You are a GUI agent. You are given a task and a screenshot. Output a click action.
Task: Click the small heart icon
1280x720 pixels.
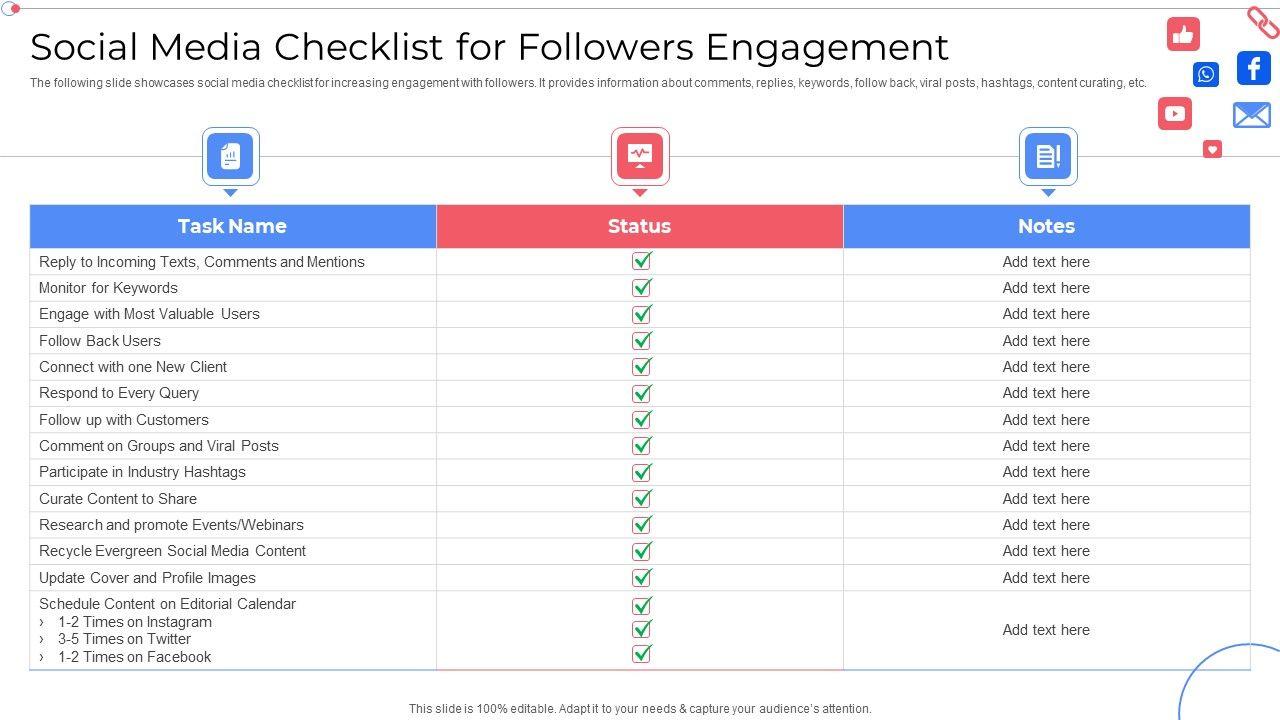click(1212, 150)
